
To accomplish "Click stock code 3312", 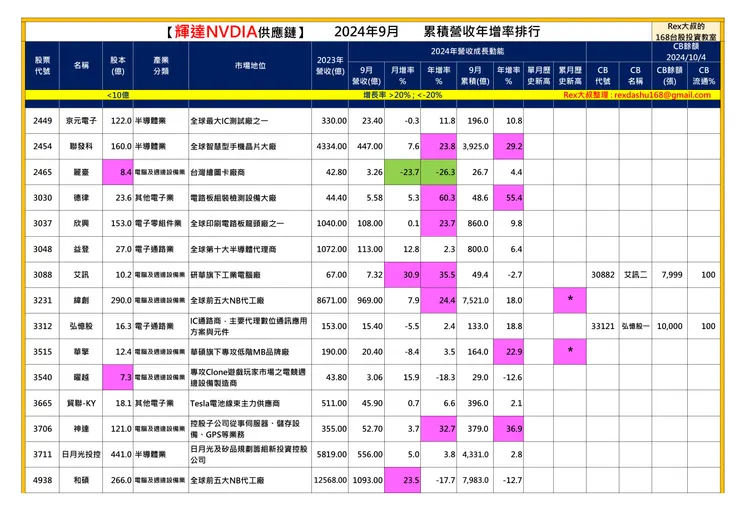I will tap(42, 326).
